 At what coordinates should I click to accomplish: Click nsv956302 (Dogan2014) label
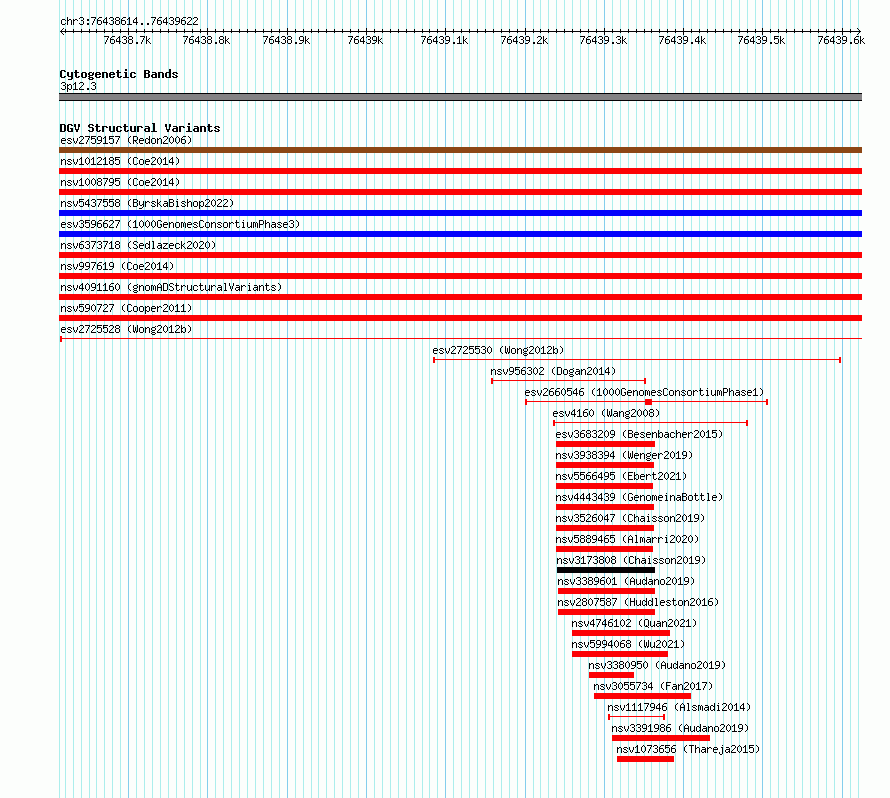pyautogui.click(x=553, y=371)
